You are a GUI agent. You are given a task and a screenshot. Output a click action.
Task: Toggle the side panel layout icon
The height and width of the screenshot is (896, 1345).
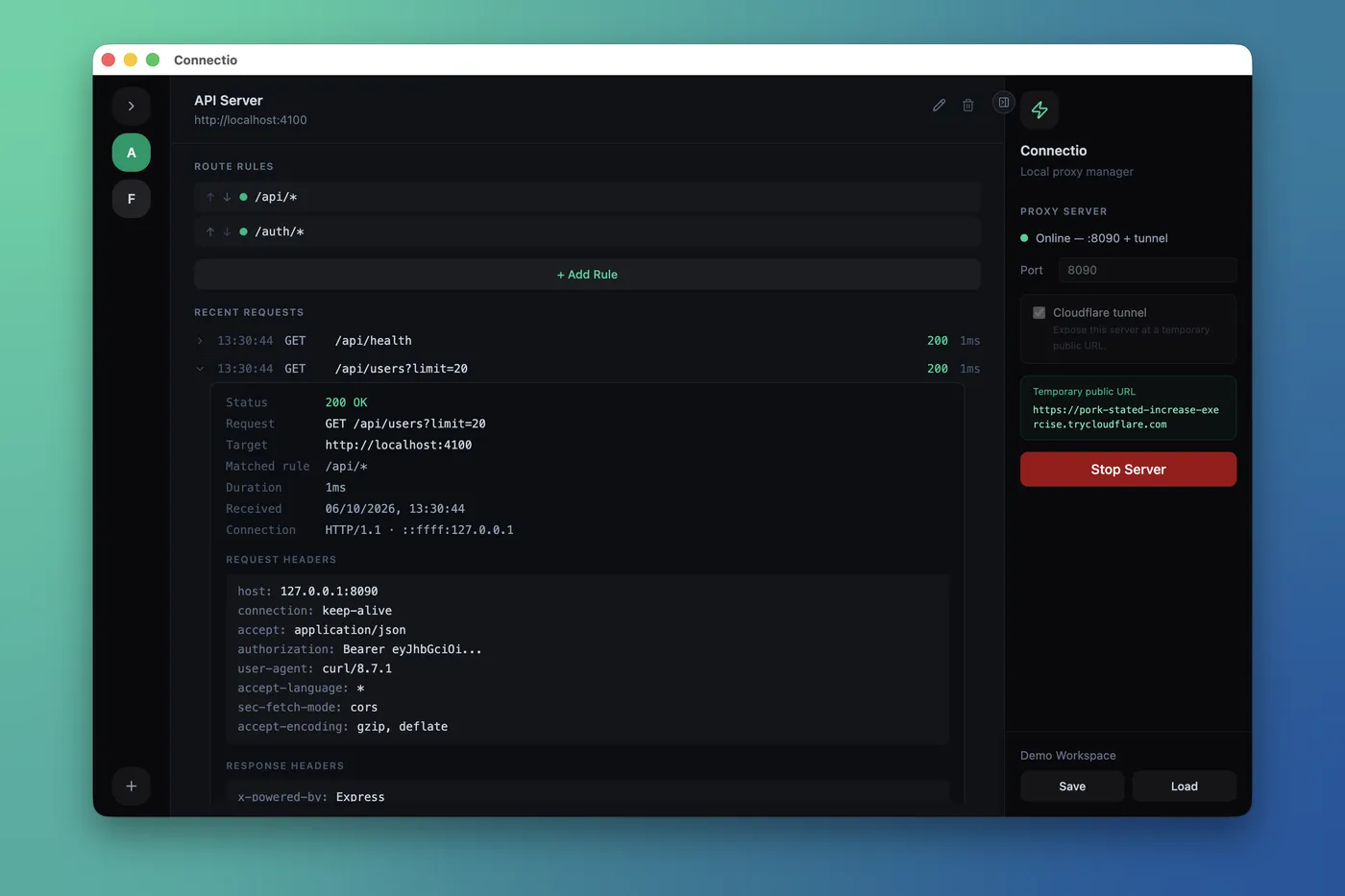pos(1004,103)
